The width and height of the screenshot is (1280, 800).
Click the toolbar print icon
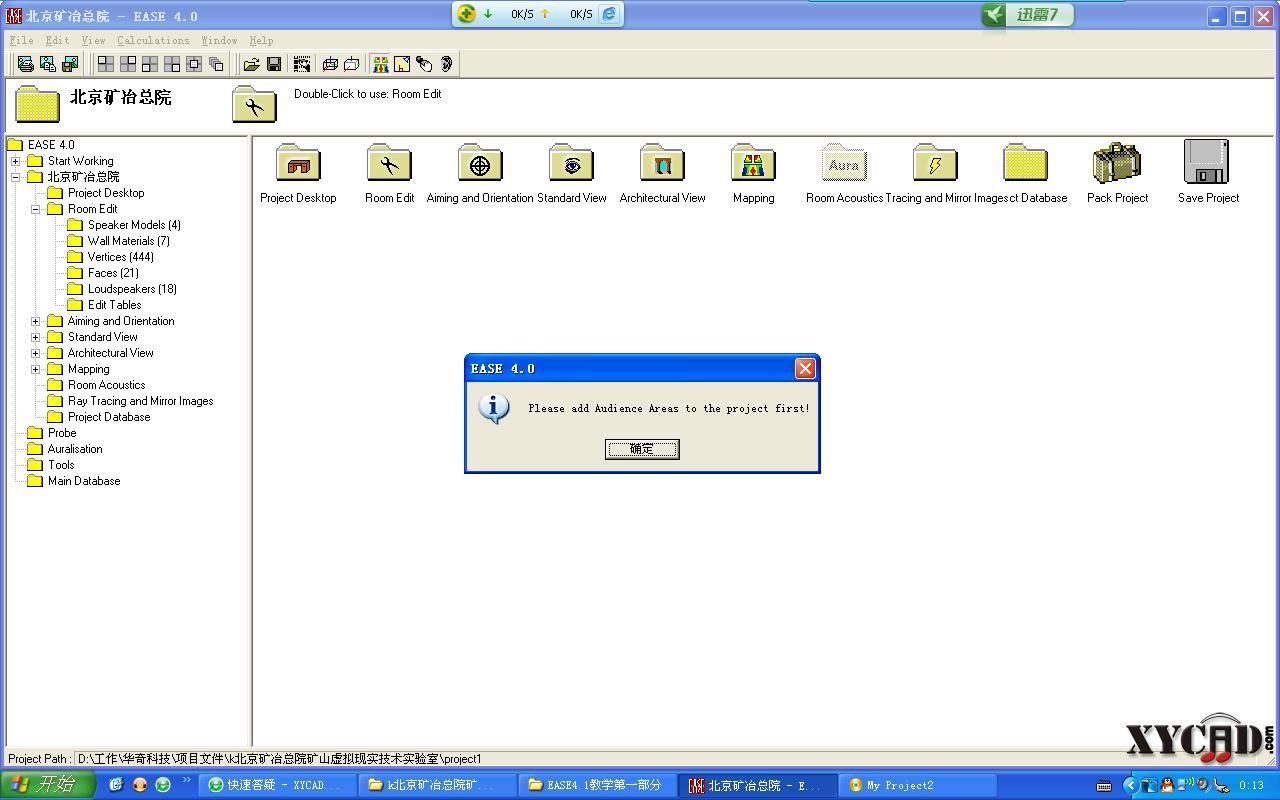(26, 64)
